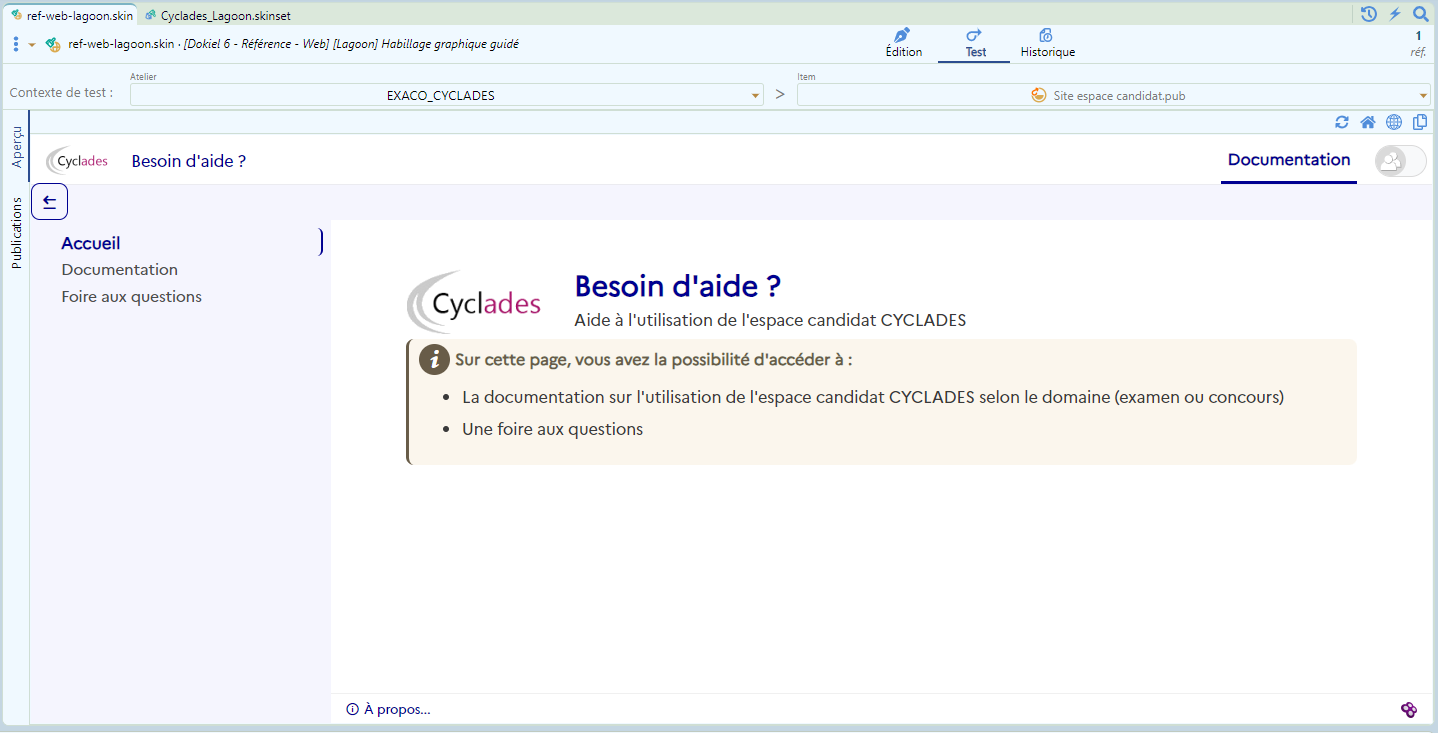Open the Atelier dropdown EXACO_CYCLADES
The width and height of the screenshot is (1438, 733).
pyautogui.click(x=447, y=95)
